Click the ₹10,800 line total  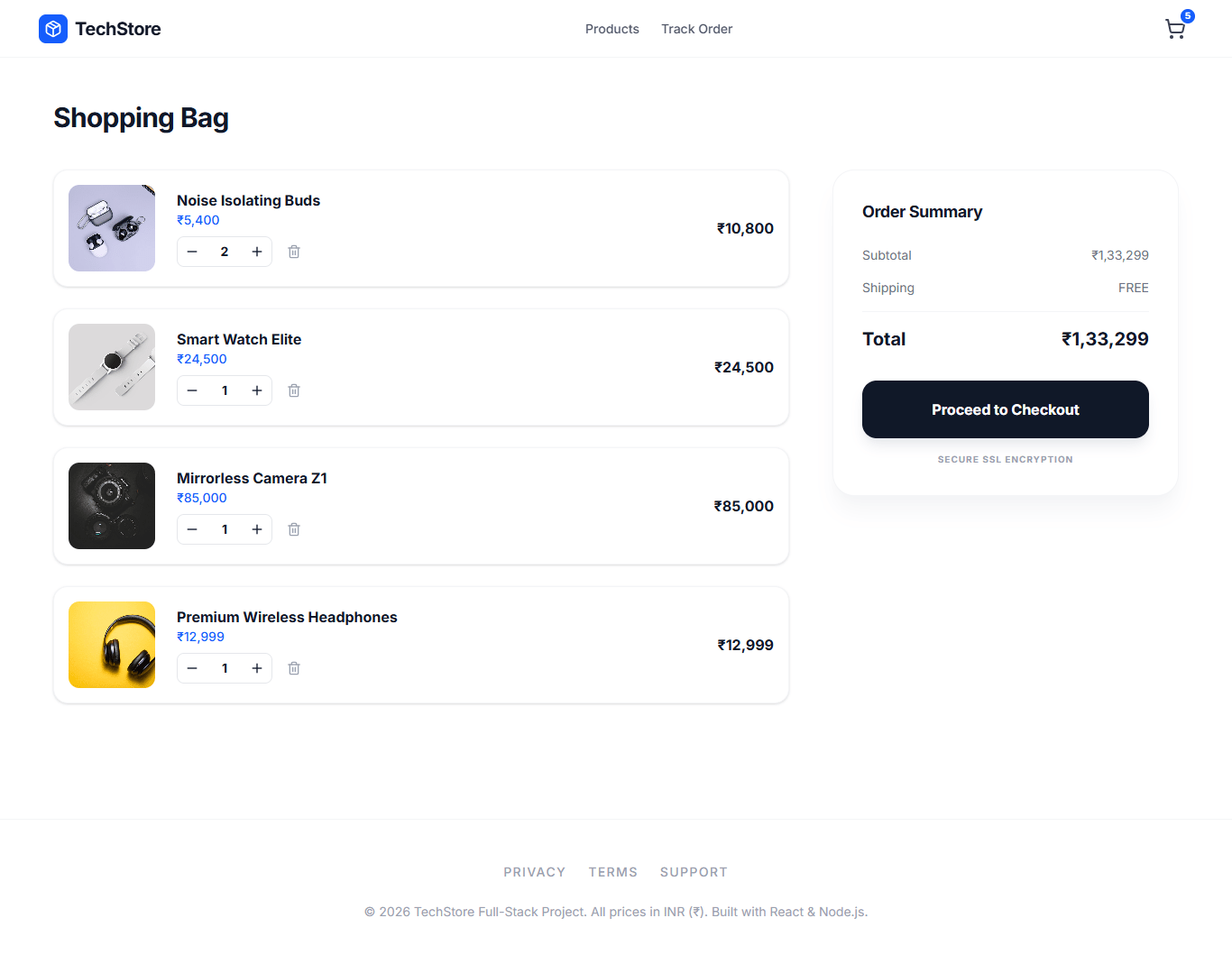745,228
